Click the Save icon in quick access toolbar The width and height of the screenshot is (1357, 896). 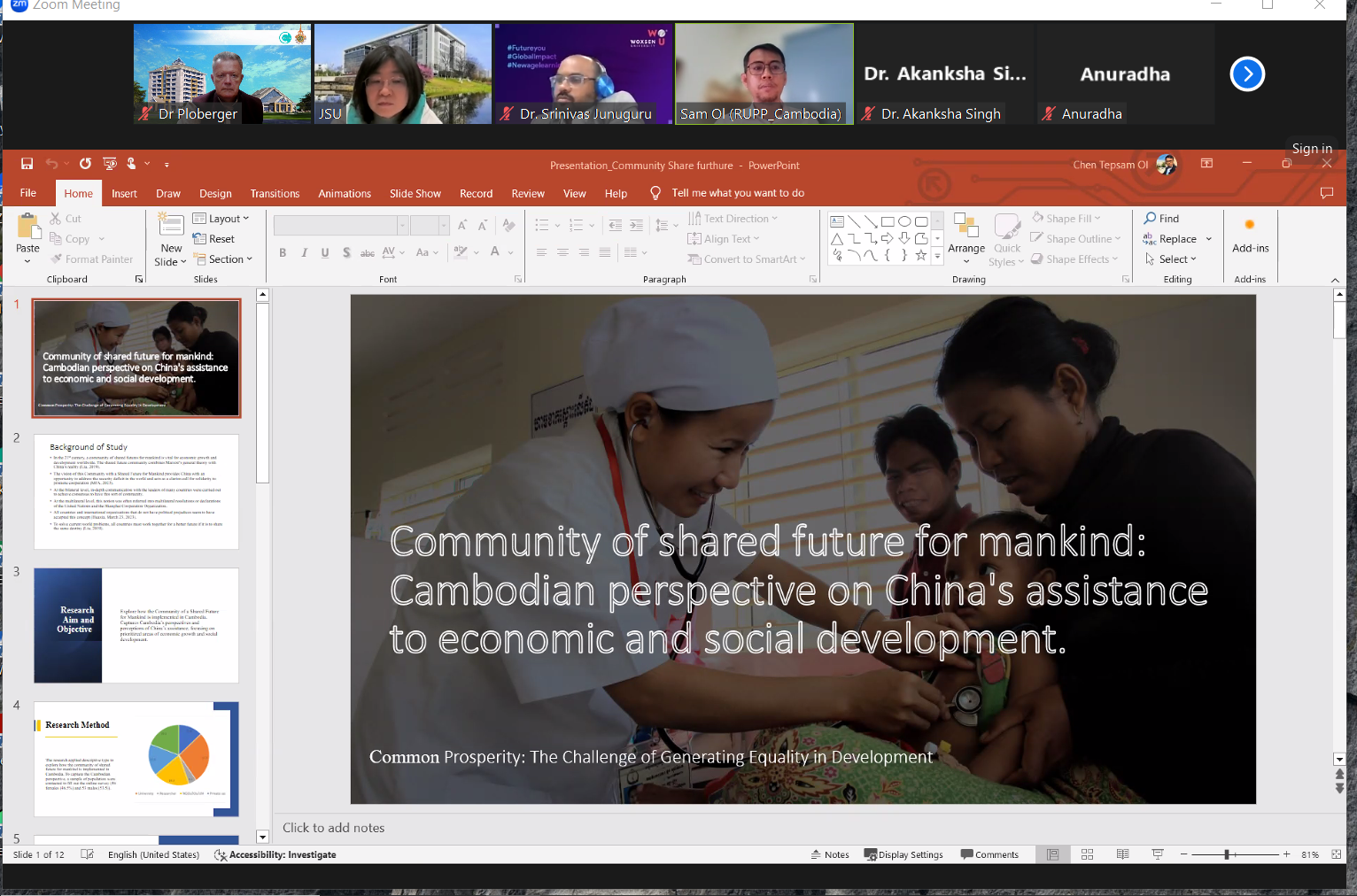coord(27,164)
